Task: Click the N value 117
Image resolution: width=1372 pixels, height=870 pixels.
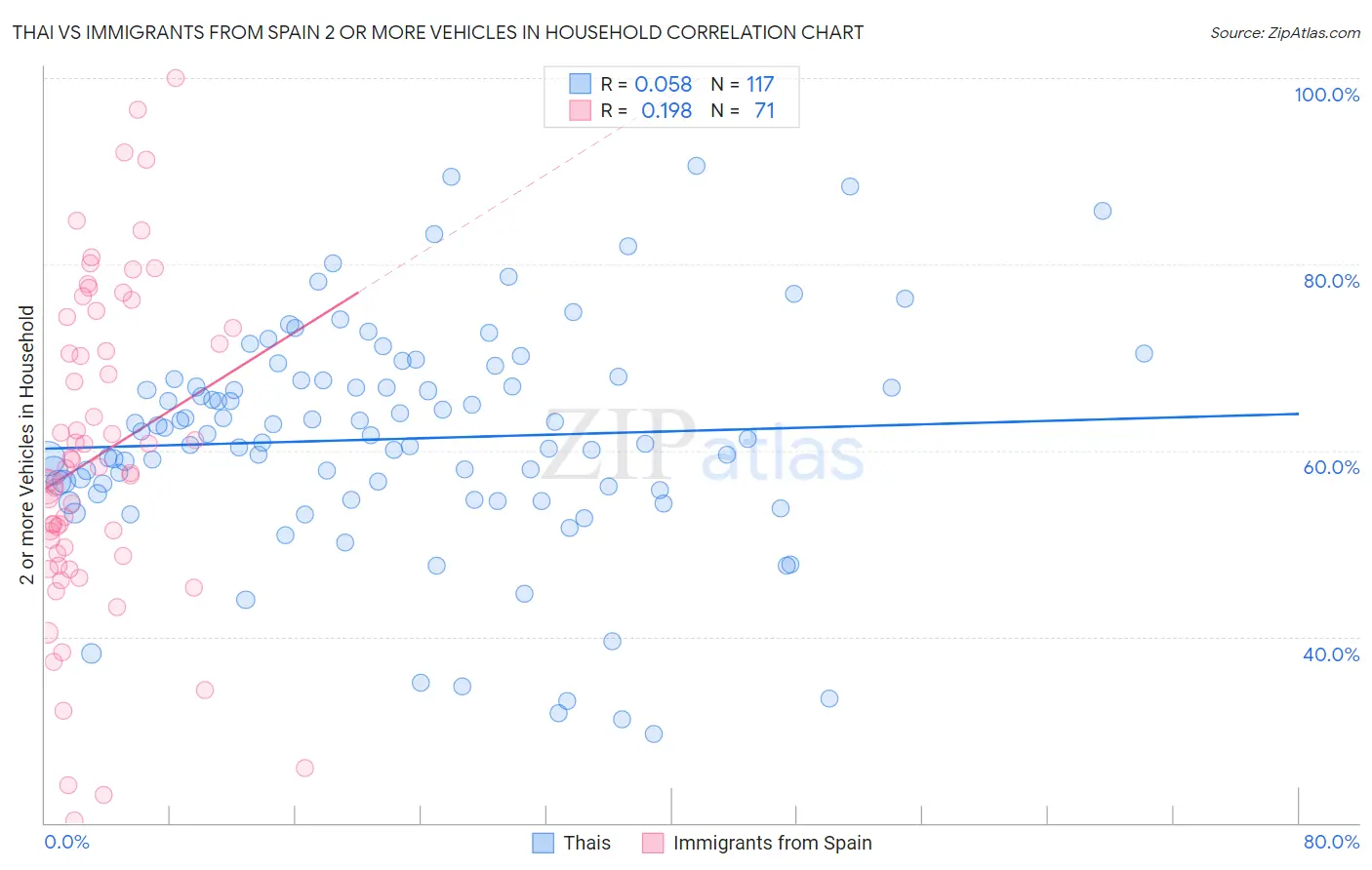Action: (x=760, y=84)
